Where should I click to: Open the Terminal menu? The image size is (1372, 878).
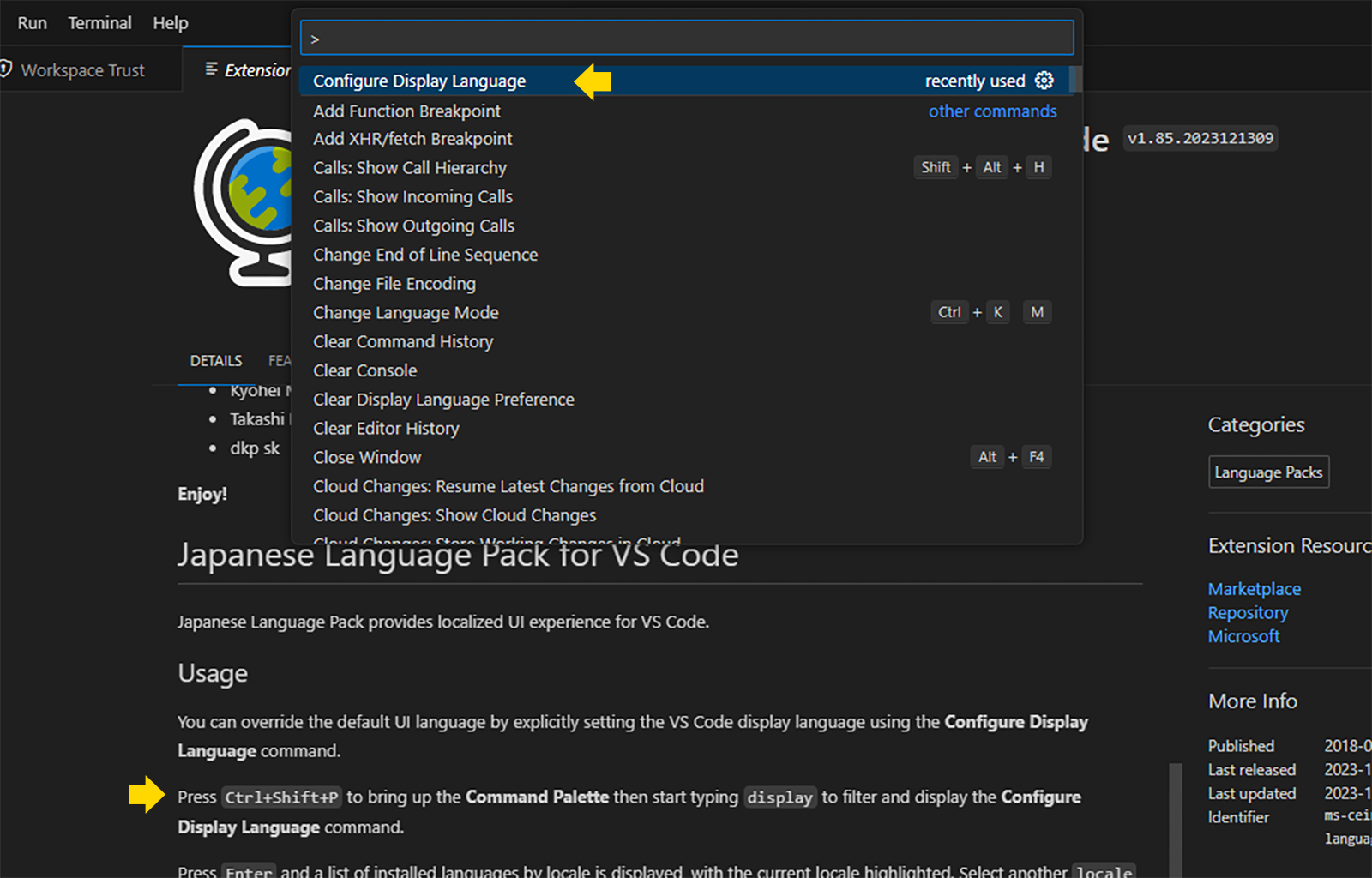[99, 23]
